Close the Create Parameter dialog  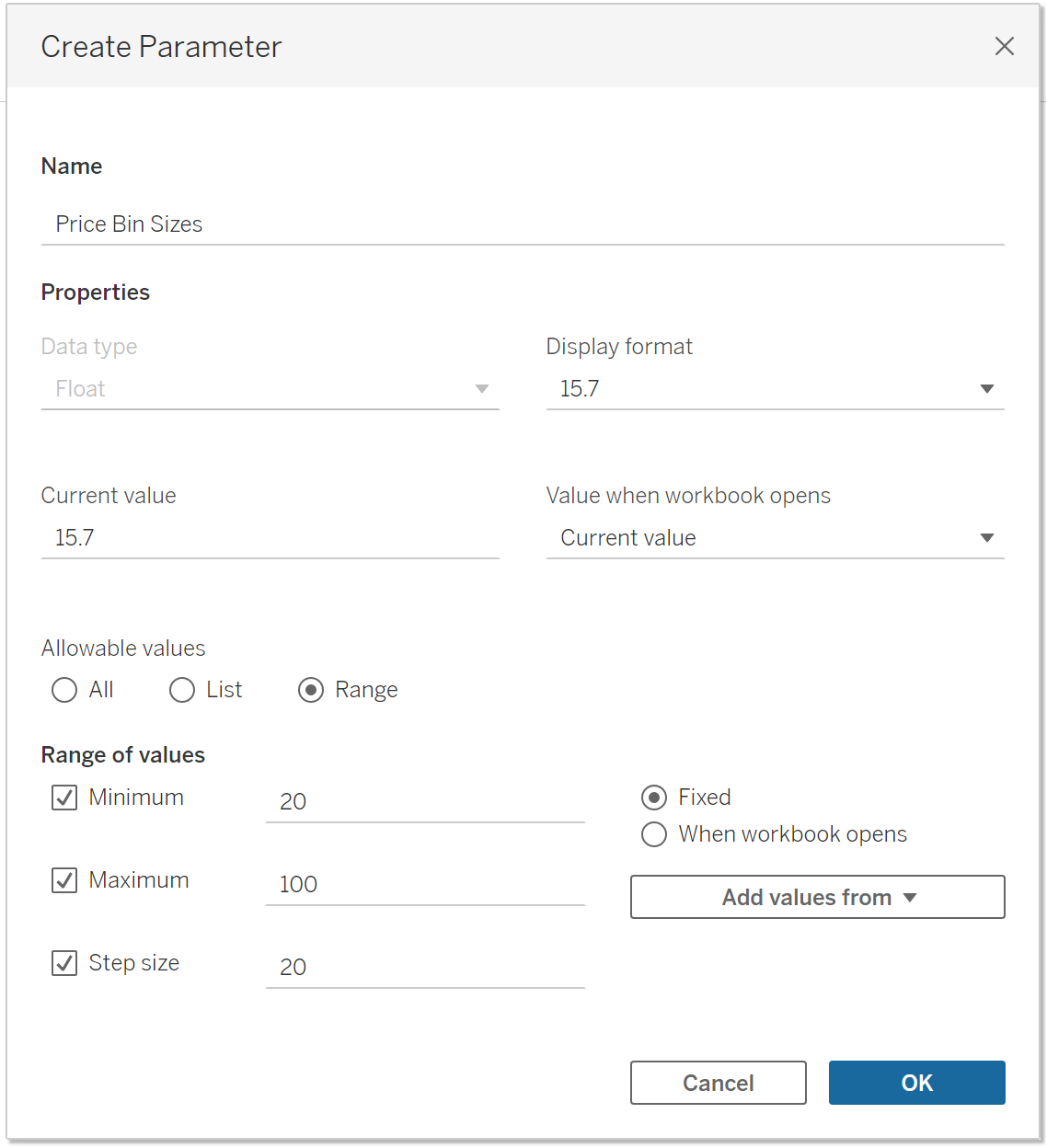point(1004,46)
